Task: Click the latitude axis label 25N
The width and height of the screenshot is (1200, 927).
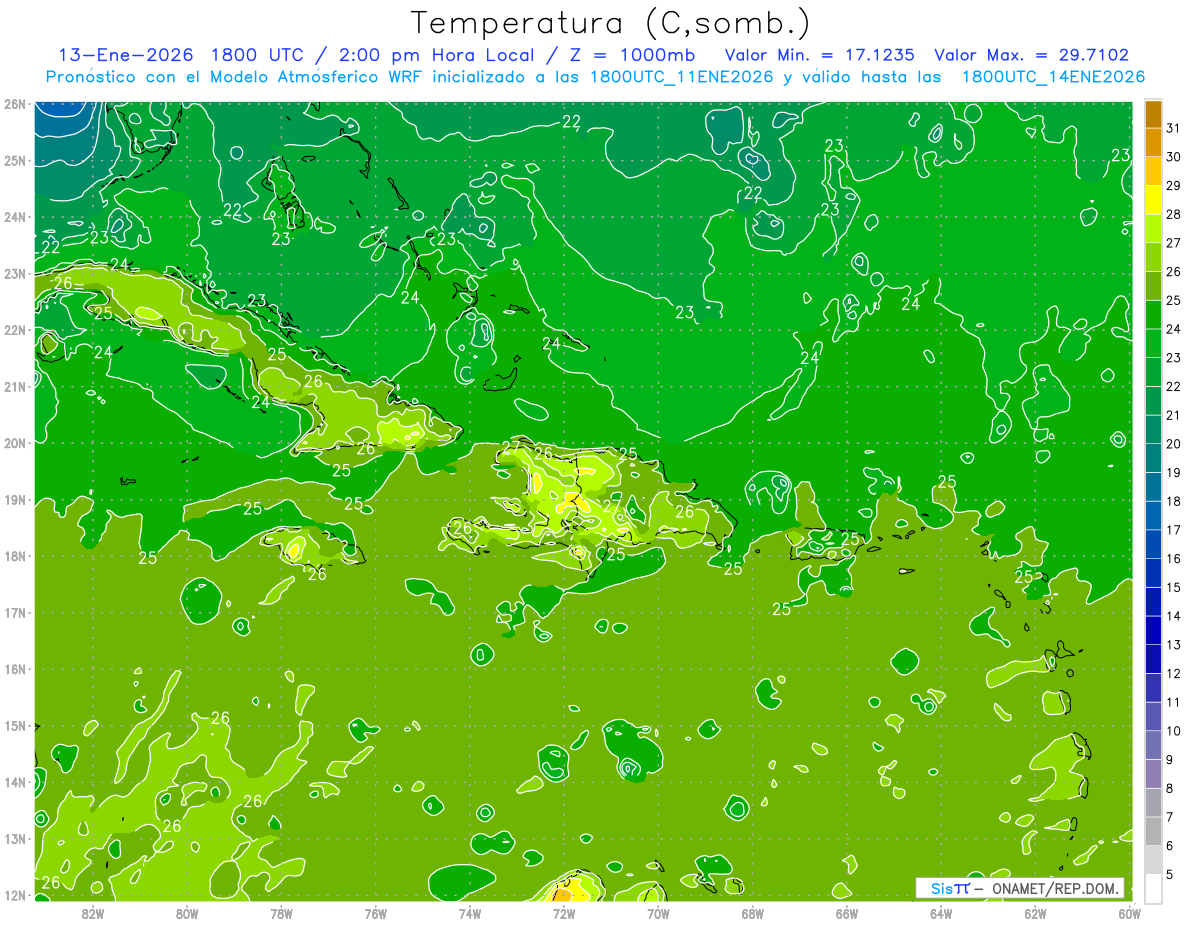Action: [14, 161]
